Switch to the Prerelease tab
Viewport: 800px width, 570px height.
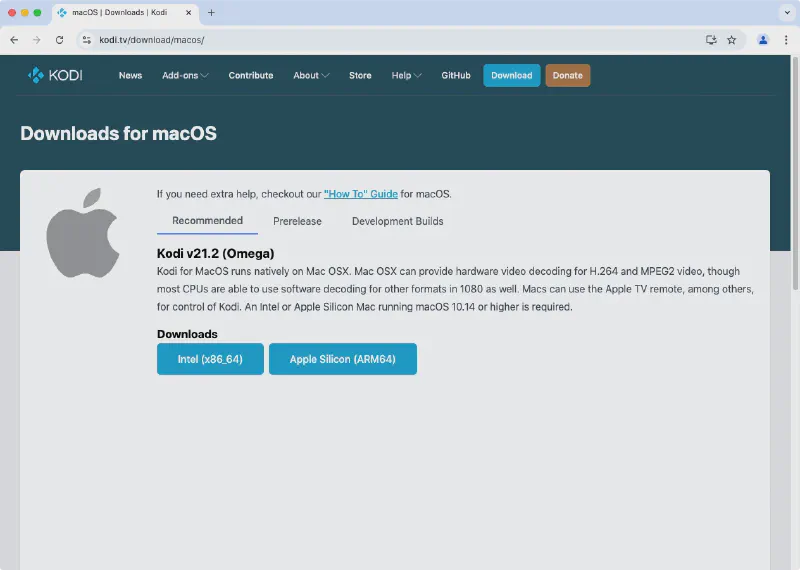point(297,221)
